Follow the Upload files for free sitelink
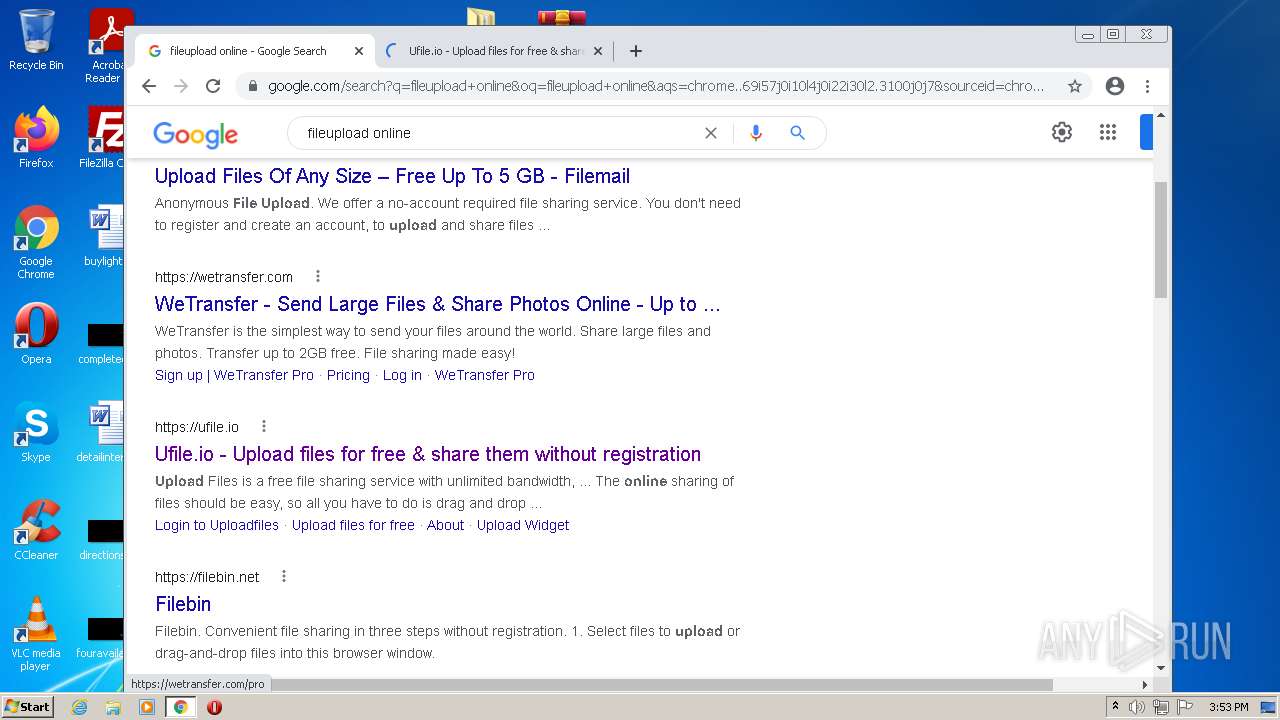1280x720 pixels. click(353, 525)
